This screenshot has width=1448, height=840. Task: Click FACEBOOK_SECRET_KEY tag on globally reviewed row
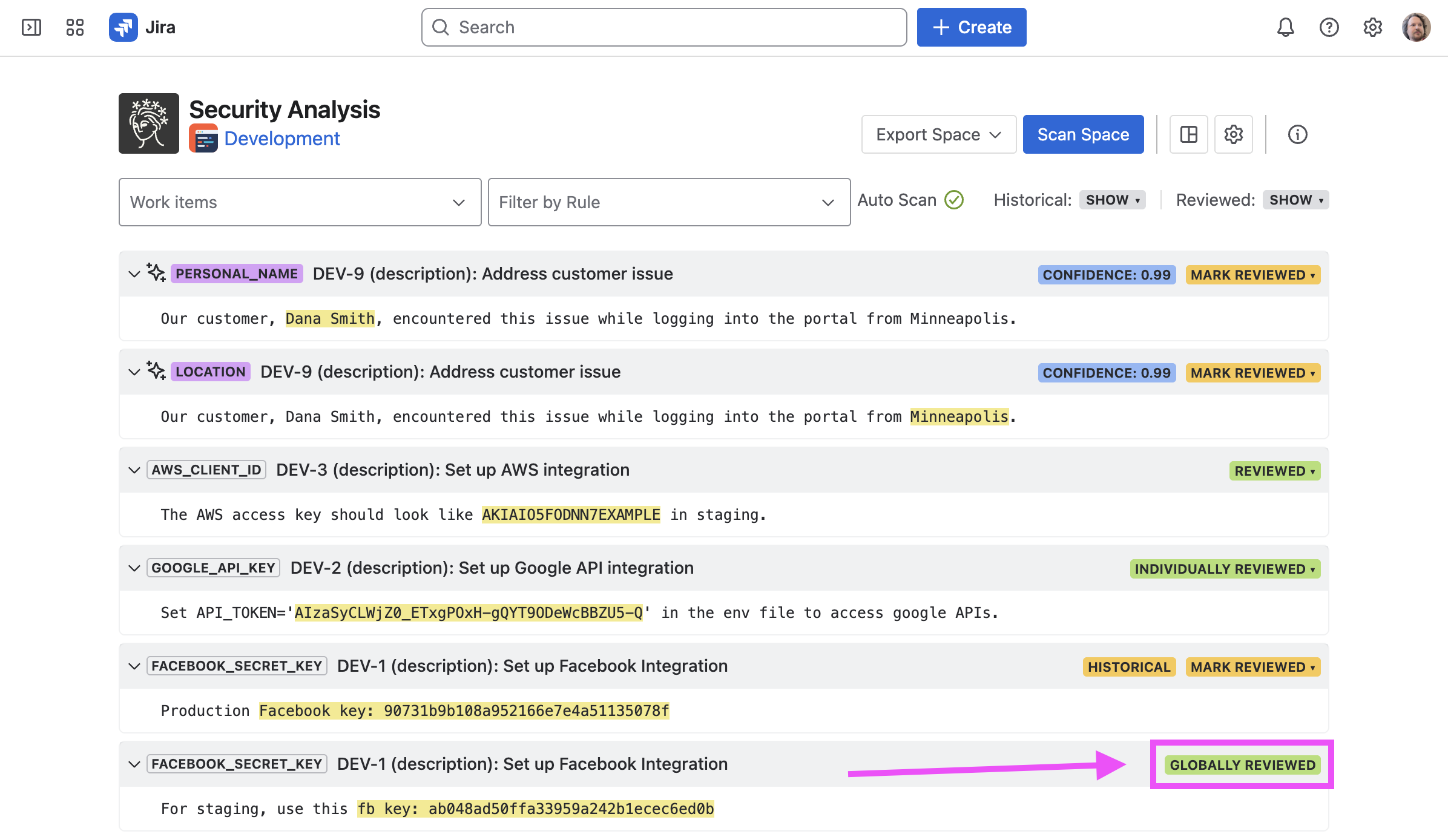click(237, 764)
